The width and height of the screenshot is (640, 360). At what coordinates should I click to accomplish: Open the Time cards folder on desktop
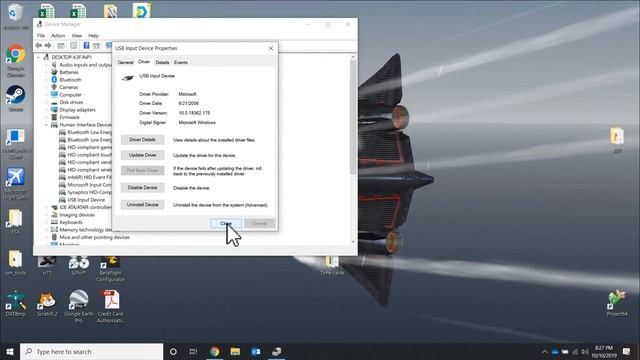tap(332, 265)
